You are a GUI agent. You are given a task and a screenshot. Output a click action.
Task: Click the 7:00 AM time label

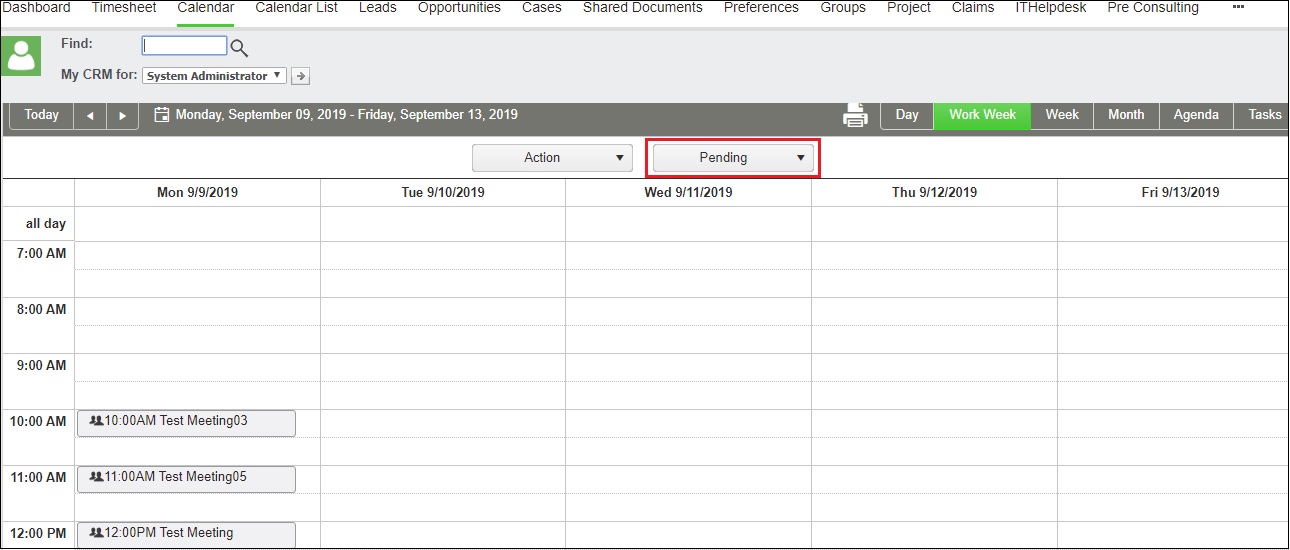pos(42,254)
